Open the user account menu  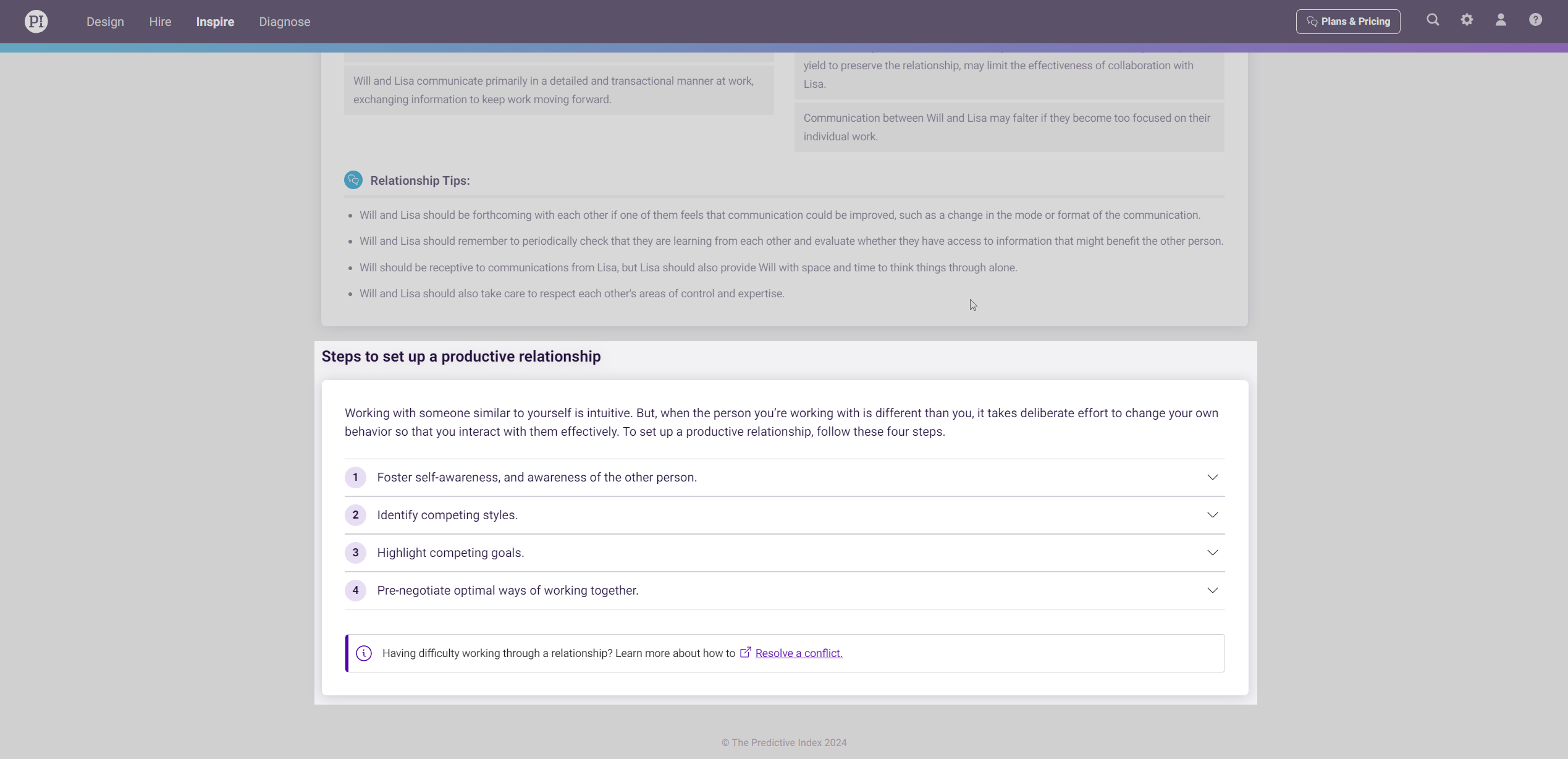(1501, 20)
